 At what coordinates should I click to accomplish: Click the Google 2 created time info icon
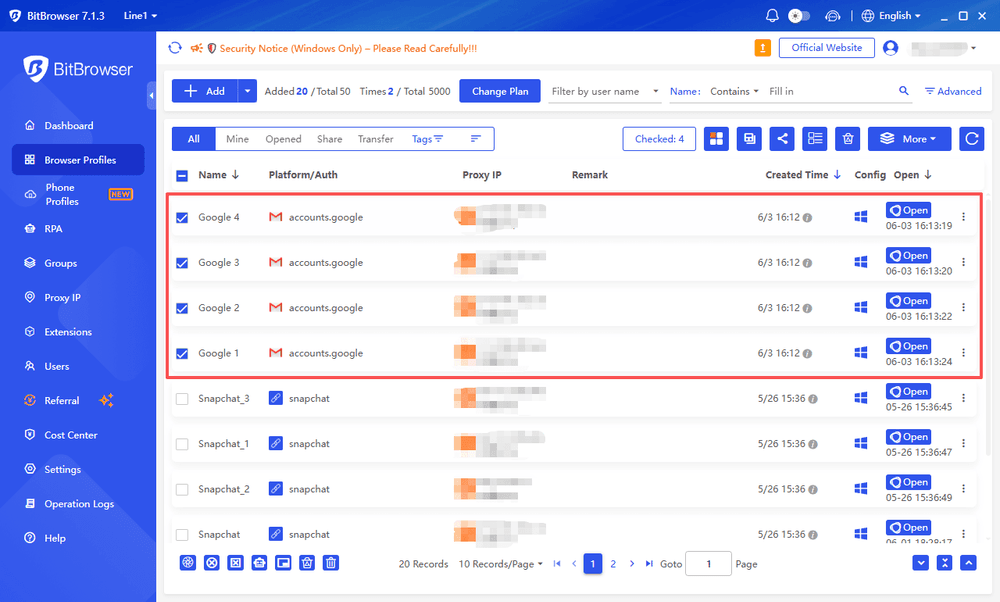[x=807, y=309]
